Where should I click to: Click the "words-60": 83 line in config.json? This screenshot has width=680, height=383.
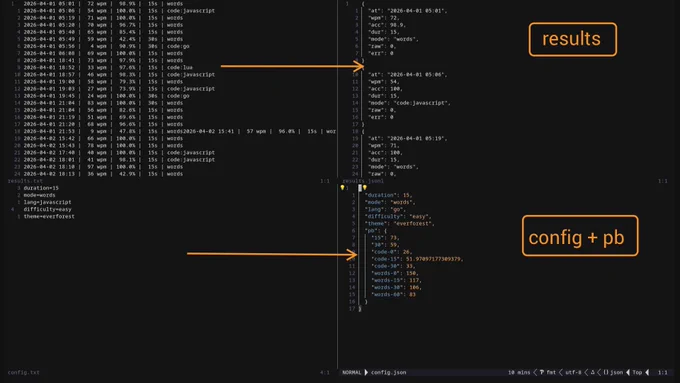click(x=393, y=294)
